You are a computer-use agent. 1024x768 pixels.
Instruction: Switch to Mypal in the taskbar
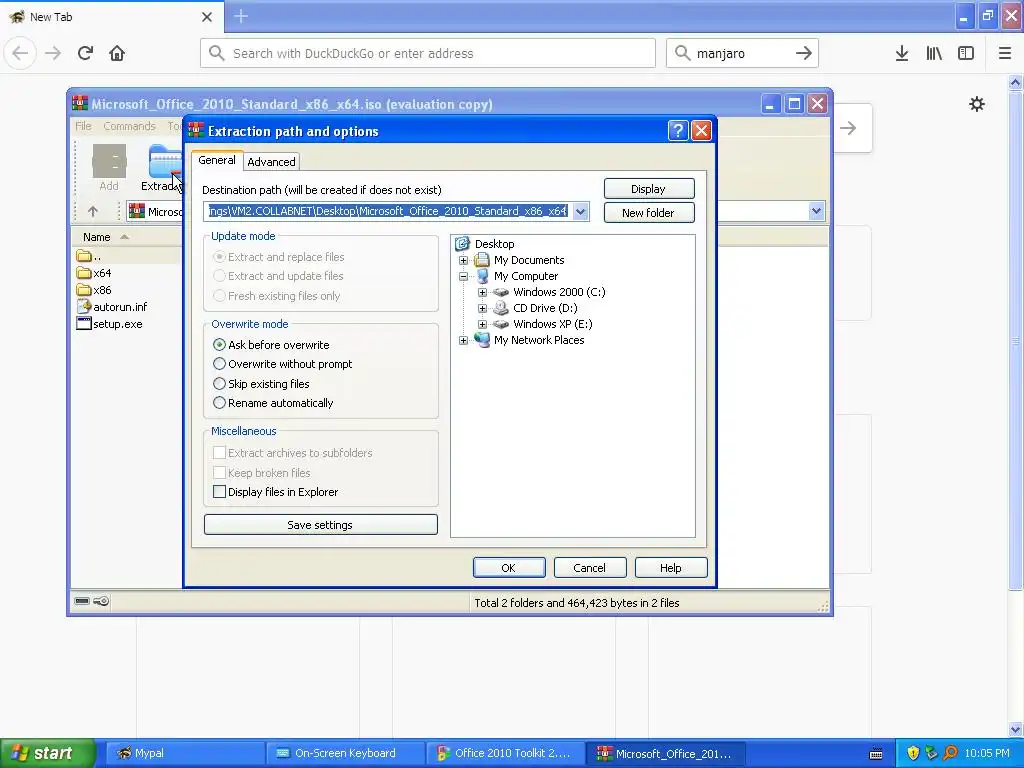coord(184,753)
